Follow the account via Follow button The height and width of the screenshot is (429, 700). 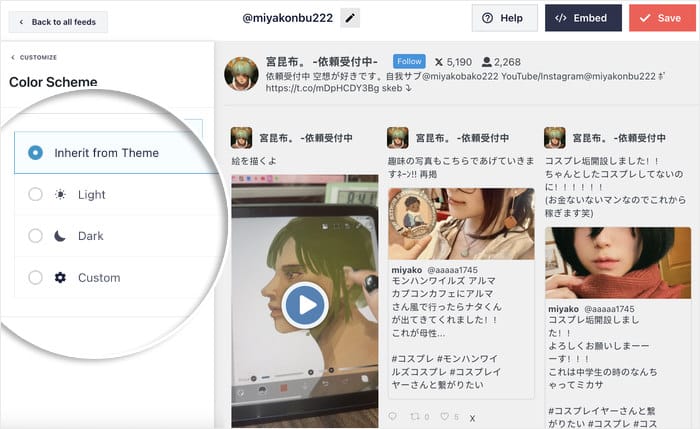[409, 61]
